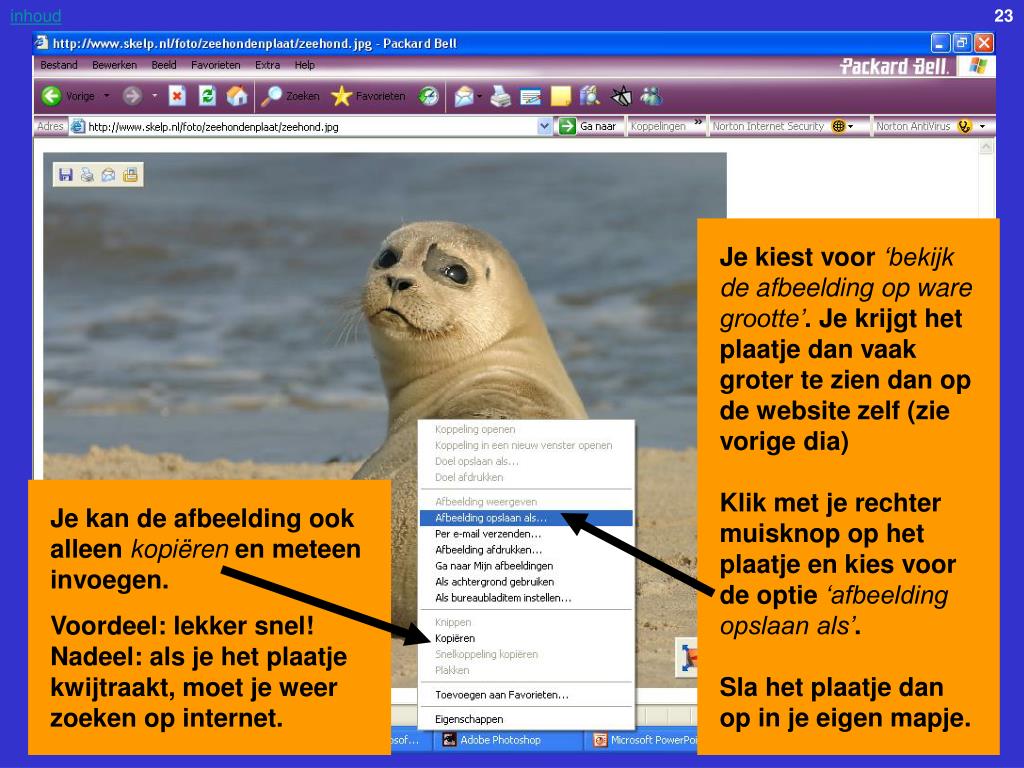The height and width of the screenshot is (768, 1024).
Task: Click the History clock icon
Action: (428, 96)
